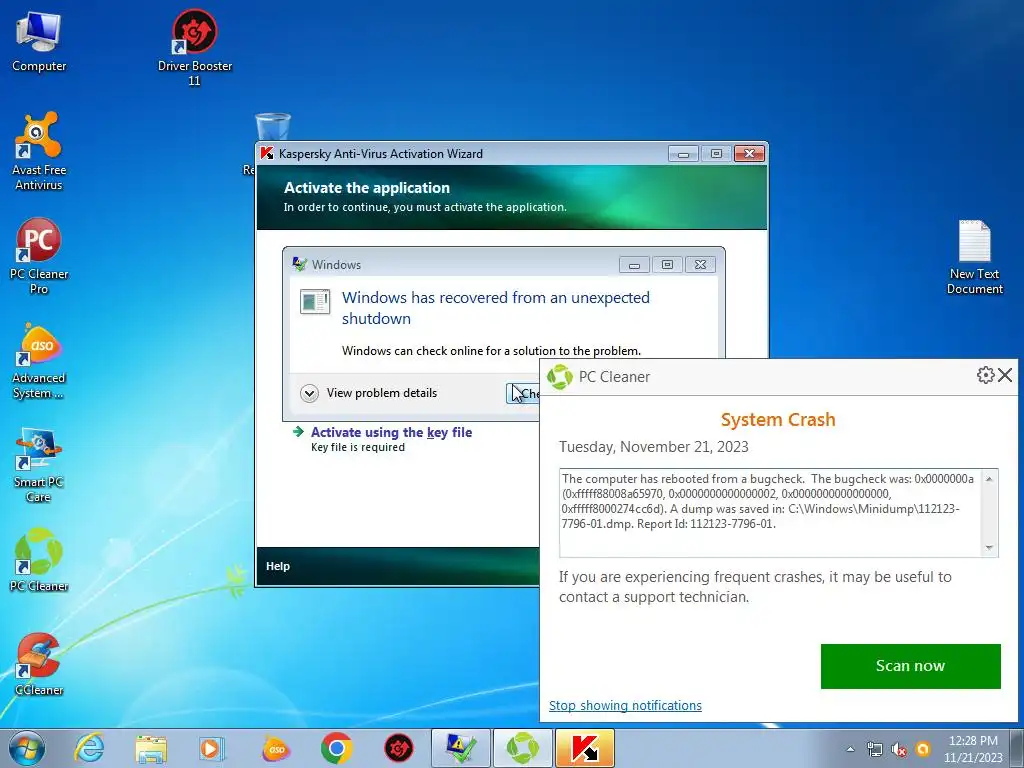Launch Driver Booster 11 shortcut
Viewport: 1024px width, 768px height.
coord(195,47)
